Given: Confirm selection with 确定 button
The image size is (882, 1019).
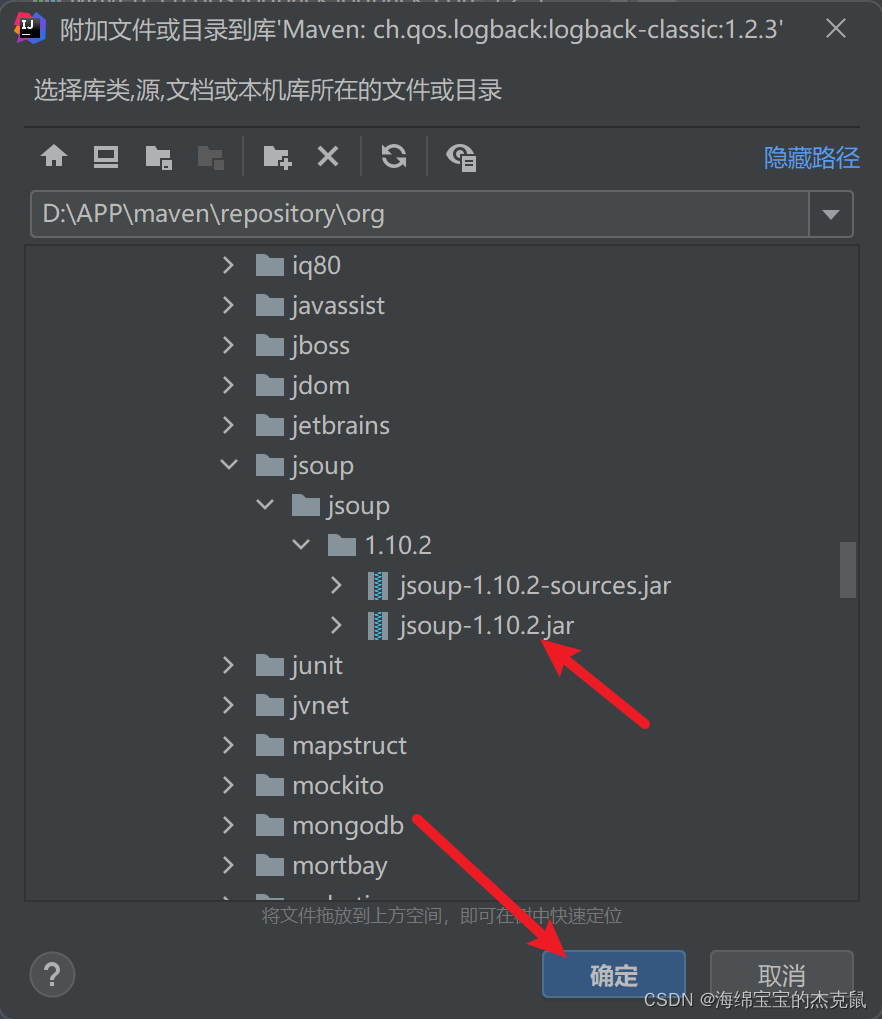Looking at the screenshot, I should click(x=613, y=974).
